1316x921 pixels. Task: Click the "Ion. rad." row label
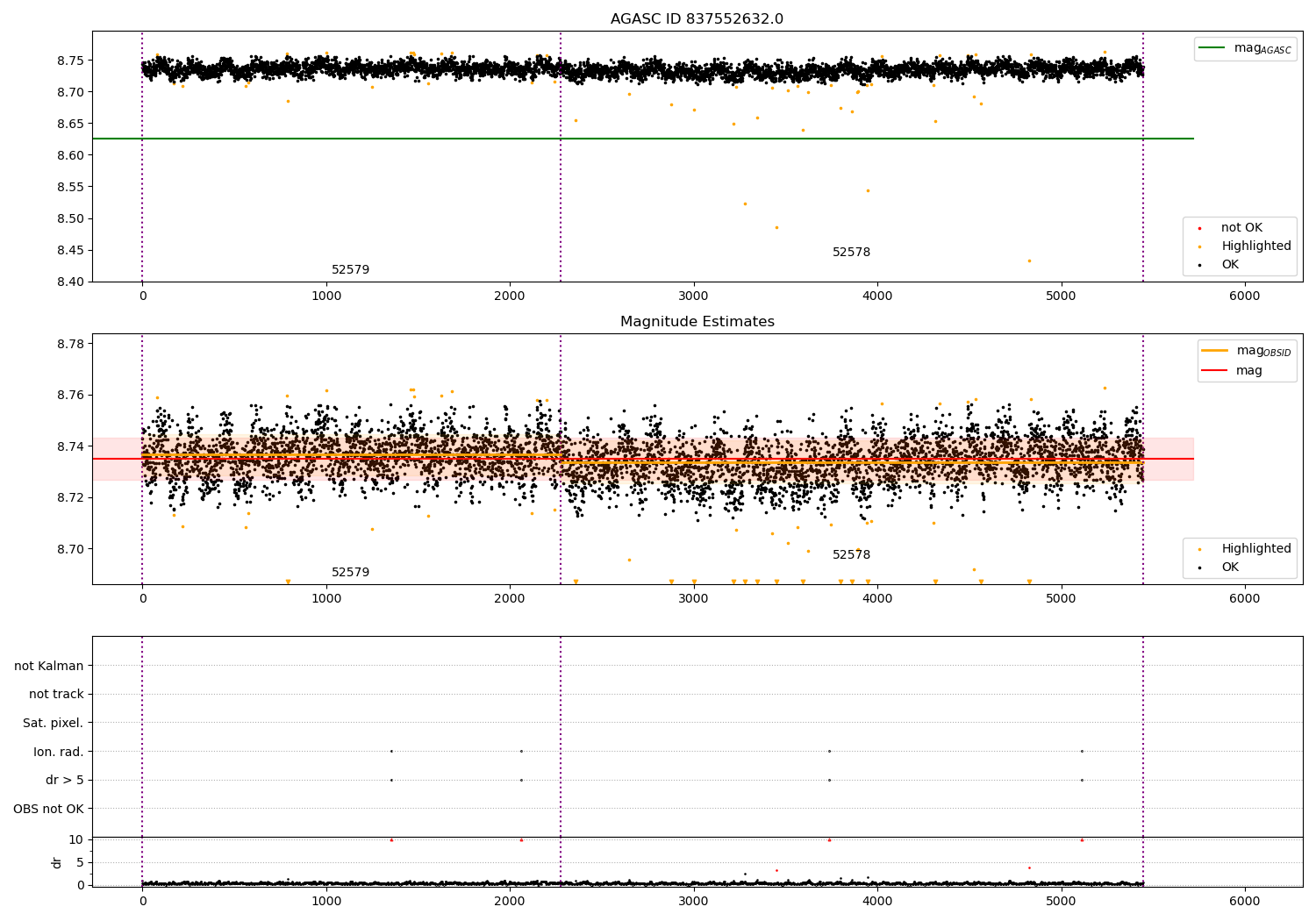tap(59, 752)
